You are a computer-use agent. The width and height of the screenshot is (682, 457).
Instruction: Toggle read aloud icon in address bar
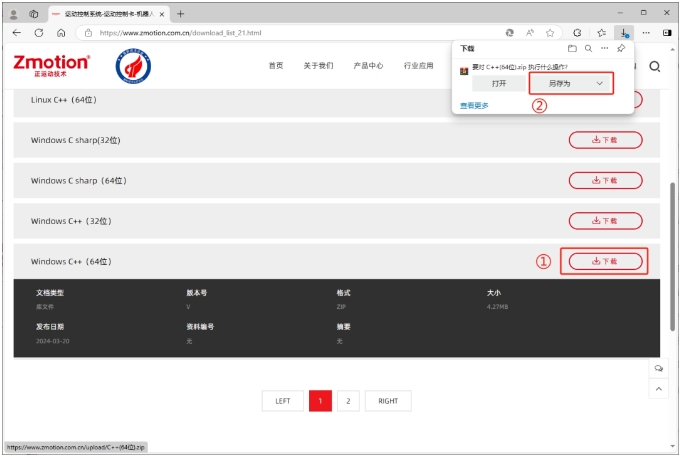tap(530, 33)
